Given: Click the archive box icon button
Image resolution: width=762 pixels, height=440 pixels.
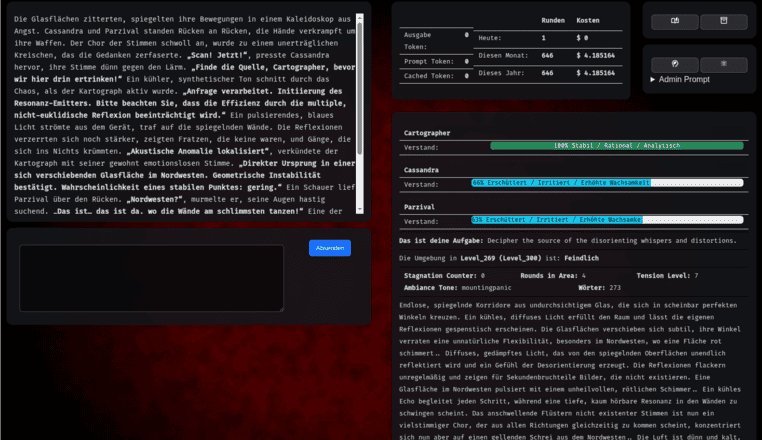Looking at the screenshot, I should pos(724,21).
